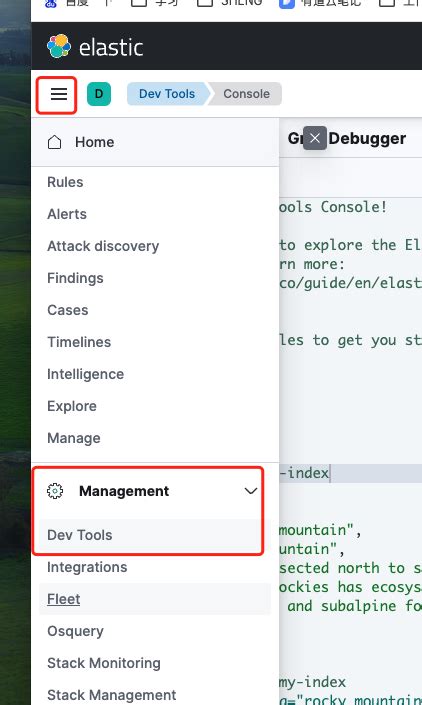Navigate to Cases

67,310
